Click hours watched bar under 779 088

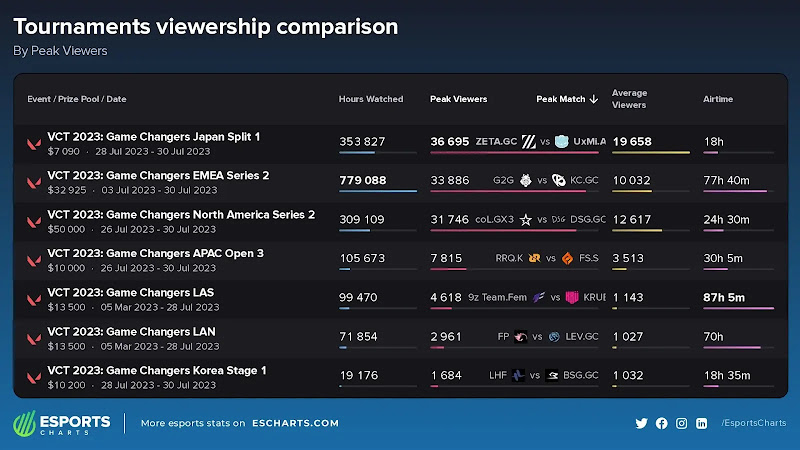coord(378,191)
